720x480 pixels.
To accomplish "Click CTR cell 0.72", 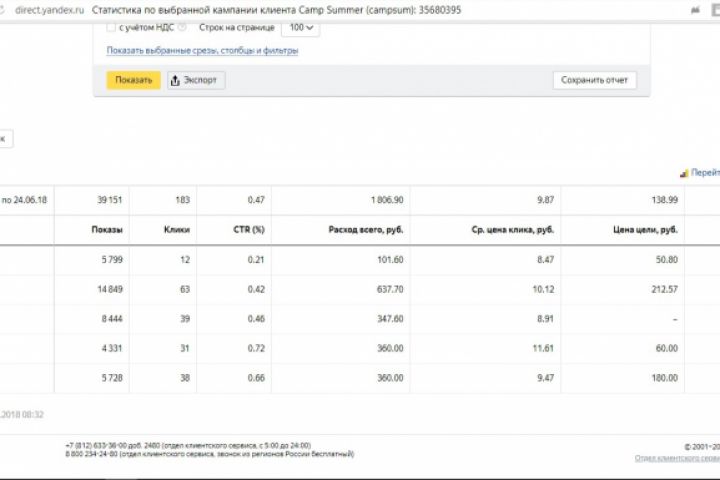I will pyautogui.click(x=256, y=348).
